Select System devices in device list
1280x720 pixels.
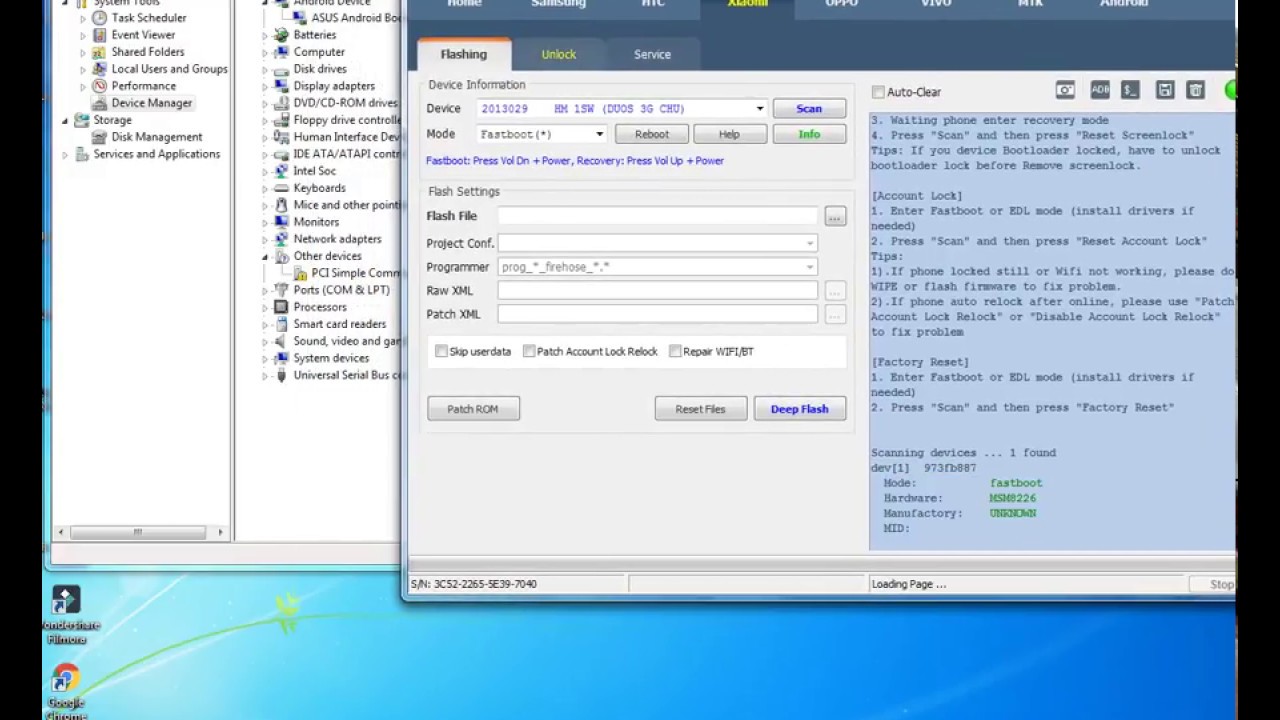[331, 358]
